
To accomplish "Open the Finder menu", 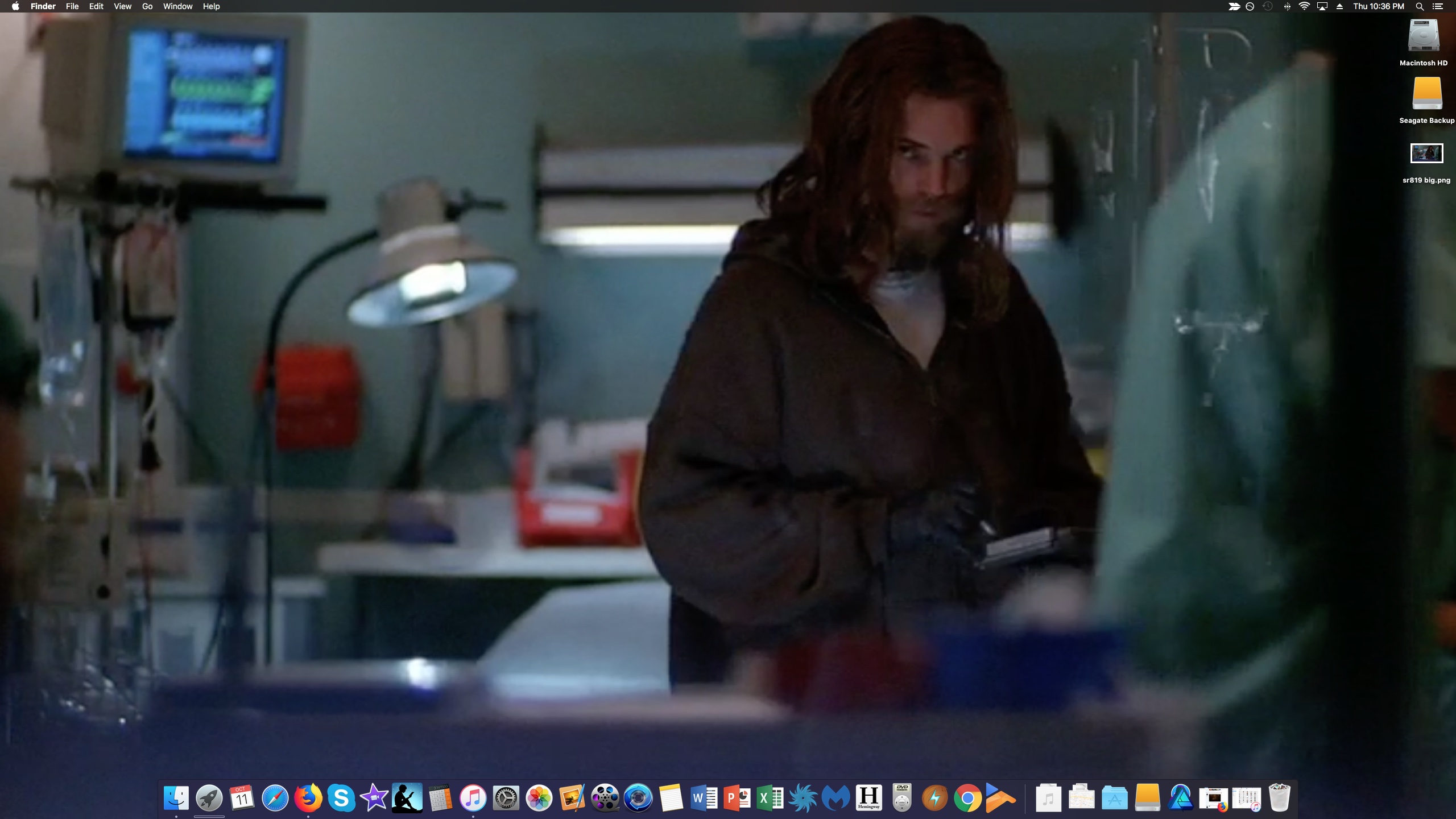I will click(43, 6).
